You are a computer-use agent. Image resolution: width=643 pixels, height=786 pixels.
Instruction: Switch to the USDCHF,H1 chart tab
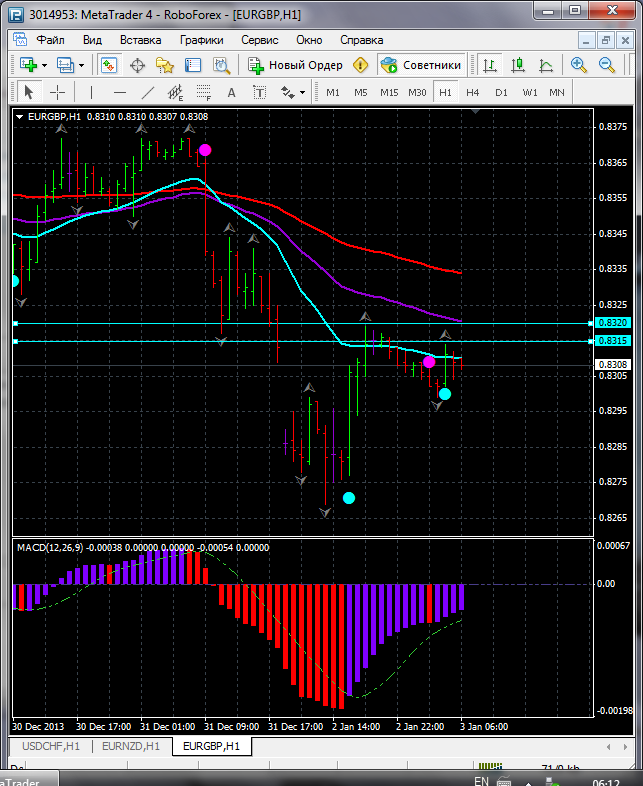click(x=49, y=746)
